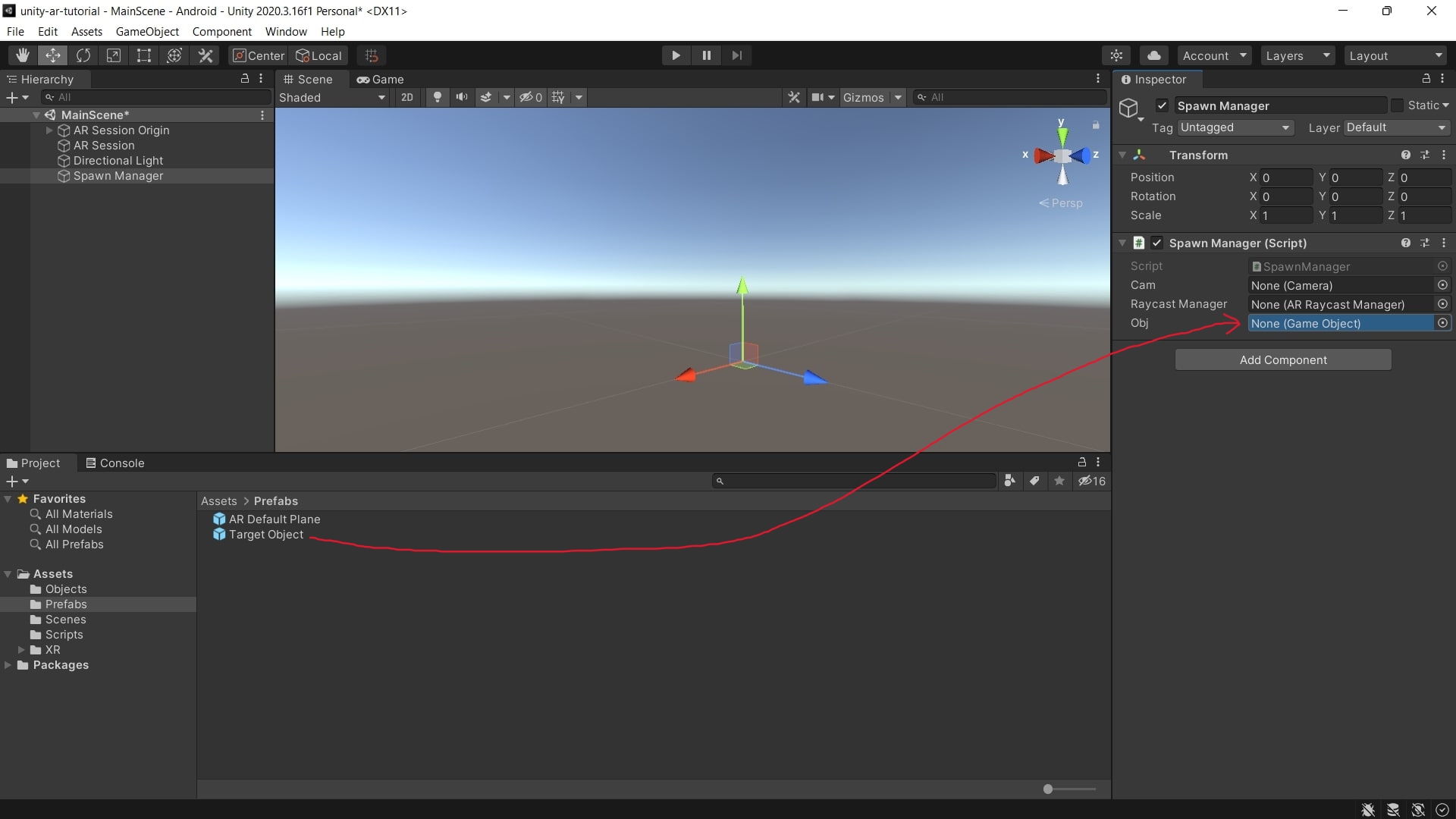Expand AR Session Origin in Hierarchy

tap(49, 130)
